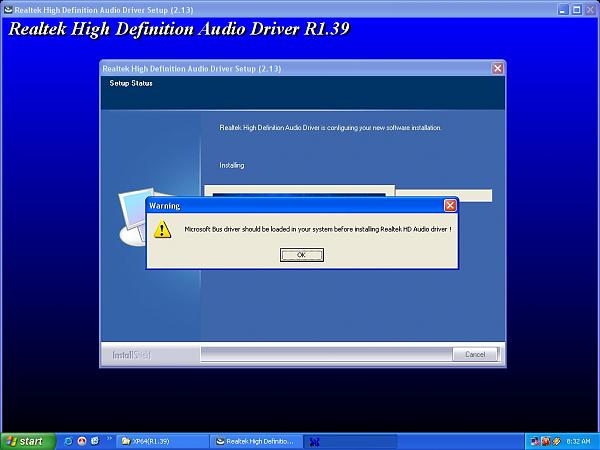
Task: Click the red round Quick Launch icon
Action: 82,441
